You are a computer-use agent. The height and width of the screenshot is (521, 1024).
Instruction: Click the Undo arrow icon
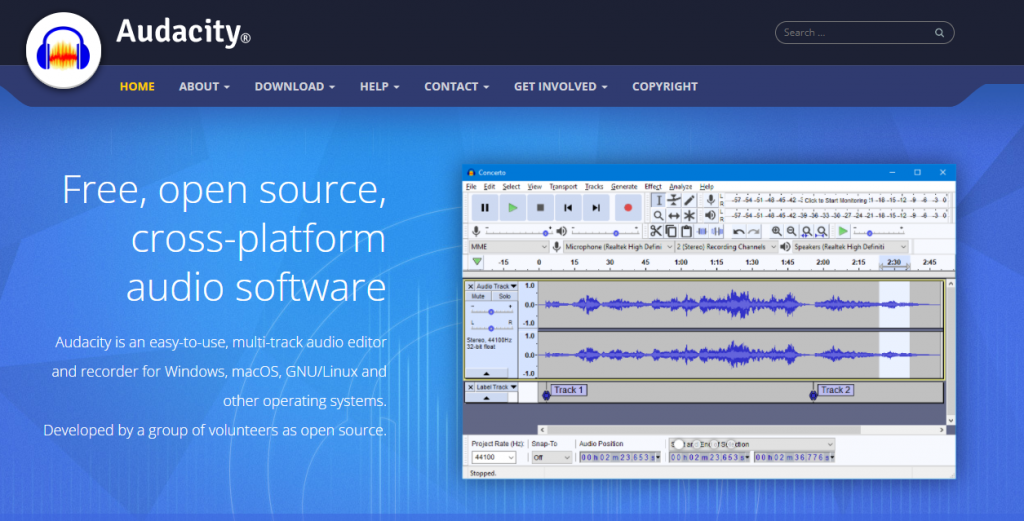click(x=738, y=231)
